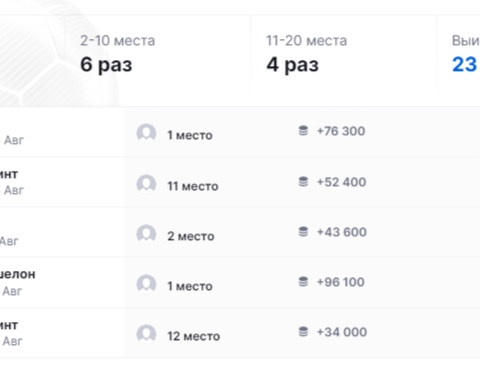This screenshot has height=374, width=480.
Task: Select the 6 раз counter value
Action: coord(106,65)
